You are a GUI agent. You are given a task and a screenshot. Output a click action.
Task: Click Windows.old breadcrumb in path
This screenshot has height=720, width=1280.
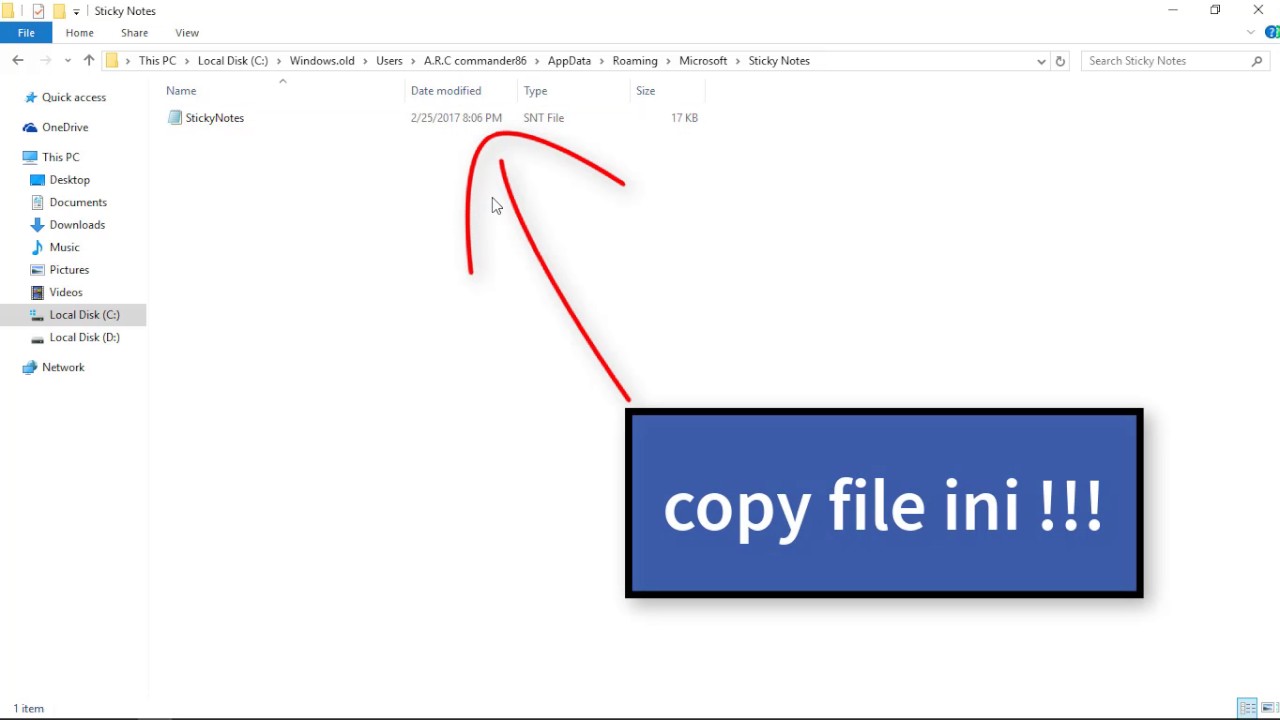322,61
